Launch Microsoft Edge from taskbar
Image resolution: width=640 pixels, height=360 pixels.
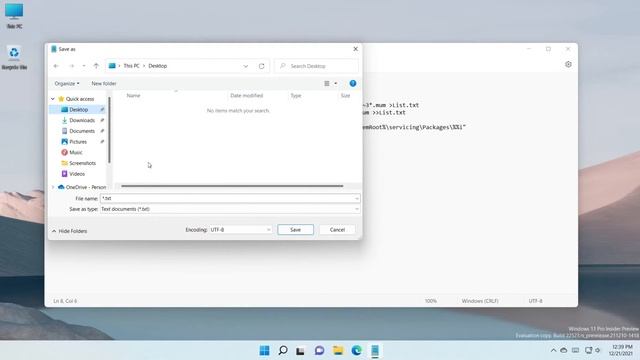click(x=356, y=350)
